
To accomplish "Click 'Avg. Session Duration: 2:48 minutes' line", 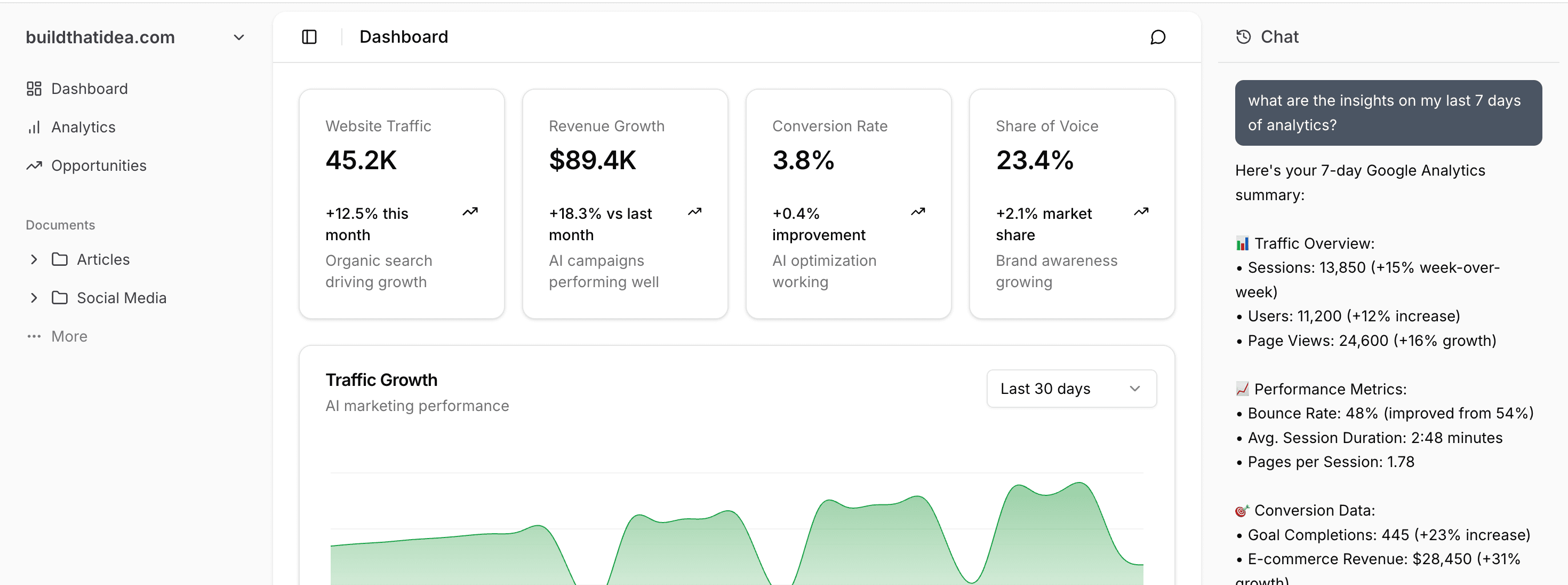I will [1370, 438].
